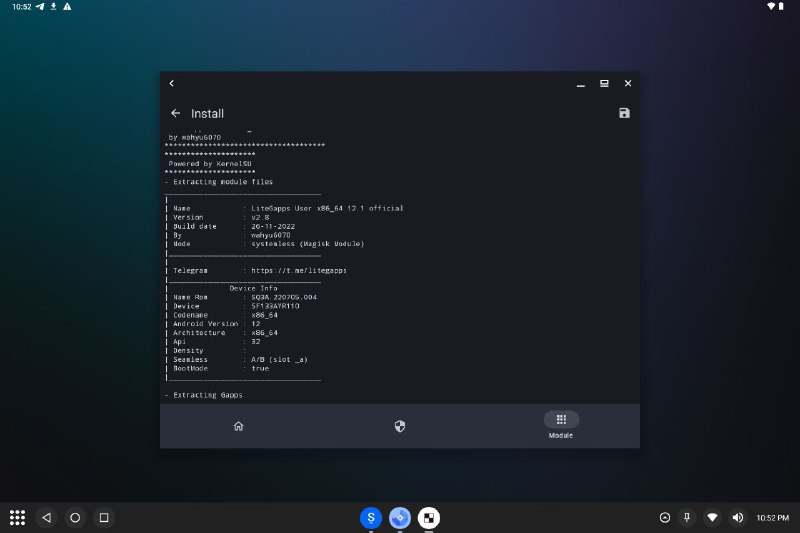Tap the taskbar back triangle button
Screen dimensions: 800x533
point(46,518)
